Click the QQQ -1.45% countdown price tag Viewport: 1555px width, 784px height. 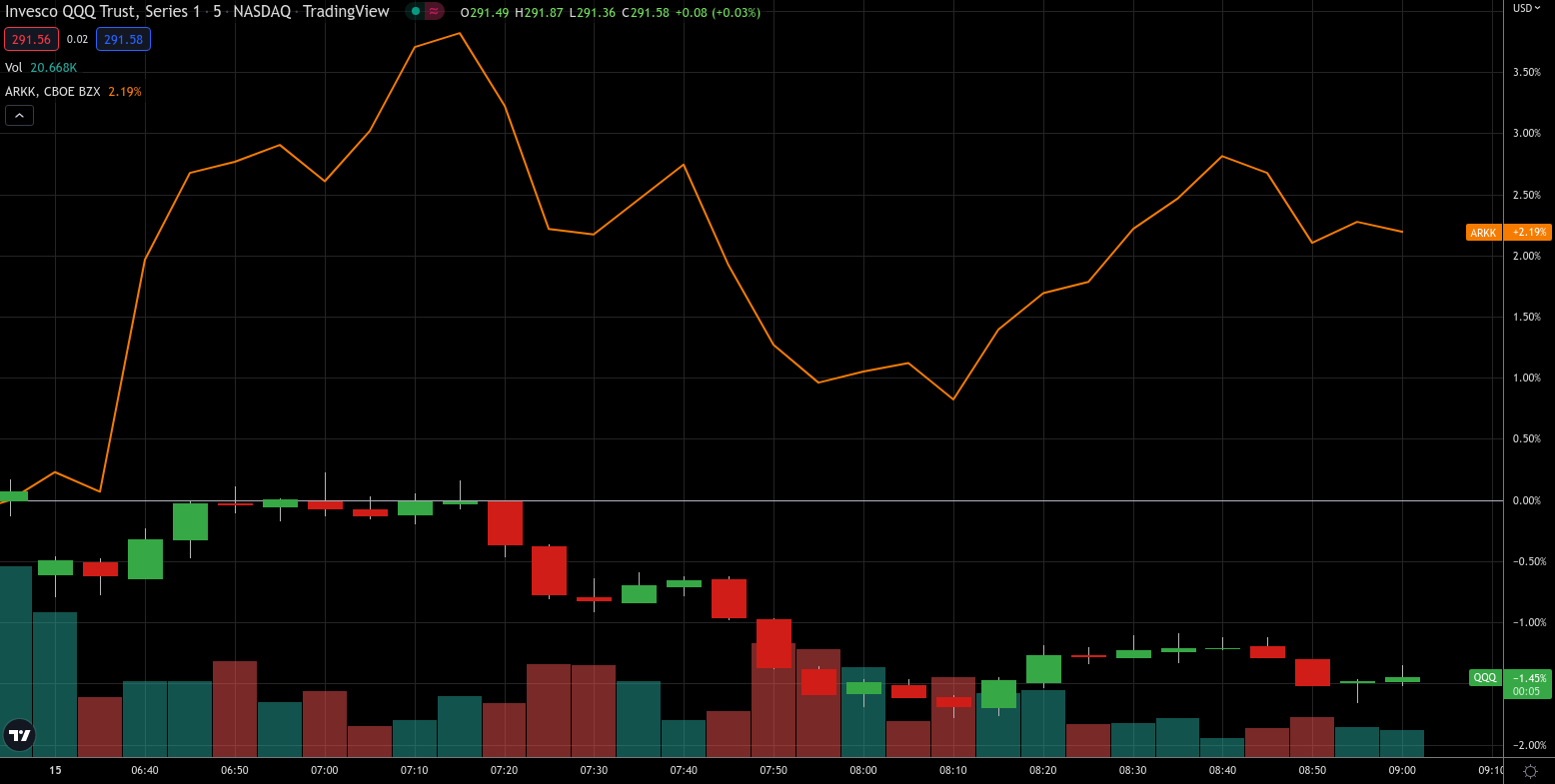click(x=1528, y=684)
